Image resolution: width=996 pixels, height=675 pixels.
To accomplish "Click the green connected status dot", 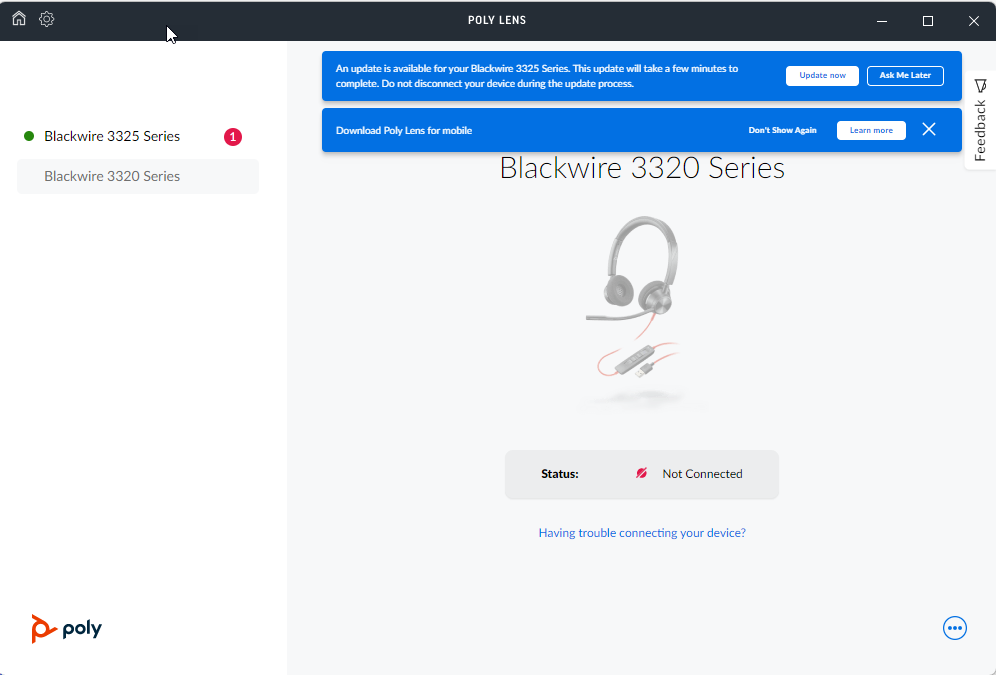I will tap(29, 136).
